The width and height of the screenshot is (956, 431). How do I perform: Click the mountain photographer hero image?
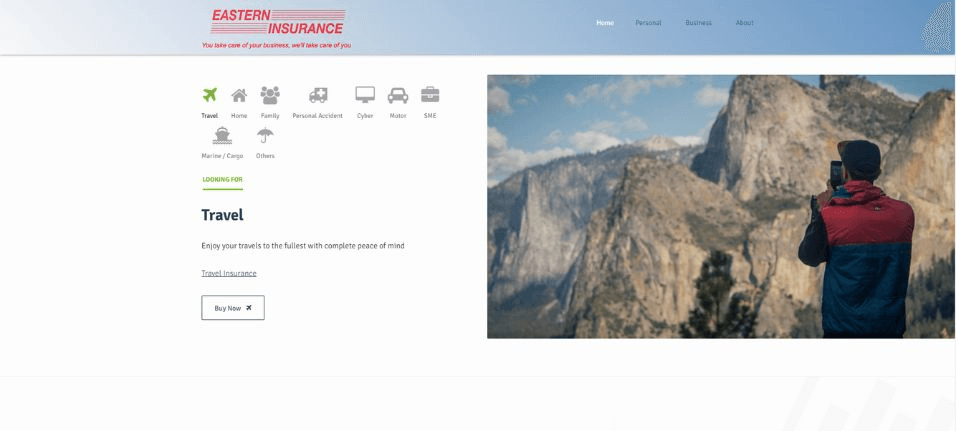[x=721, y=207]
